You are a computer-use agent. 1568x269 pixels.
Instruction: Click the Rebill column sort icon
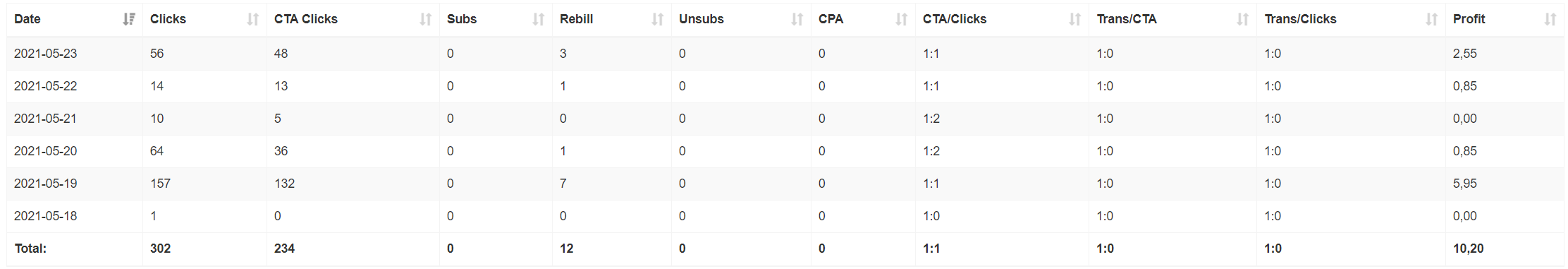(657, 19)
